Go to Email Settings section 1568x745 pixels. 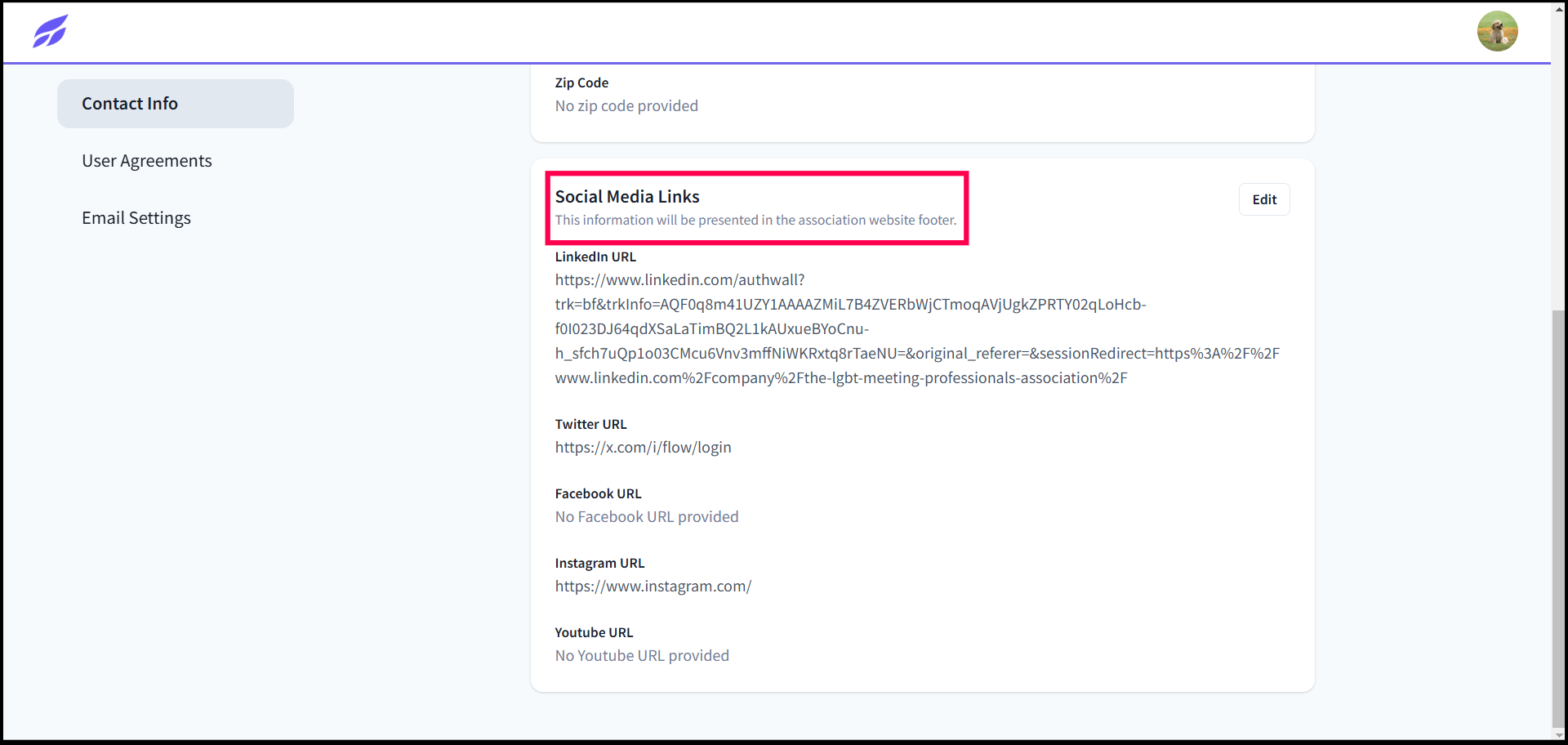tap(136, 218)
